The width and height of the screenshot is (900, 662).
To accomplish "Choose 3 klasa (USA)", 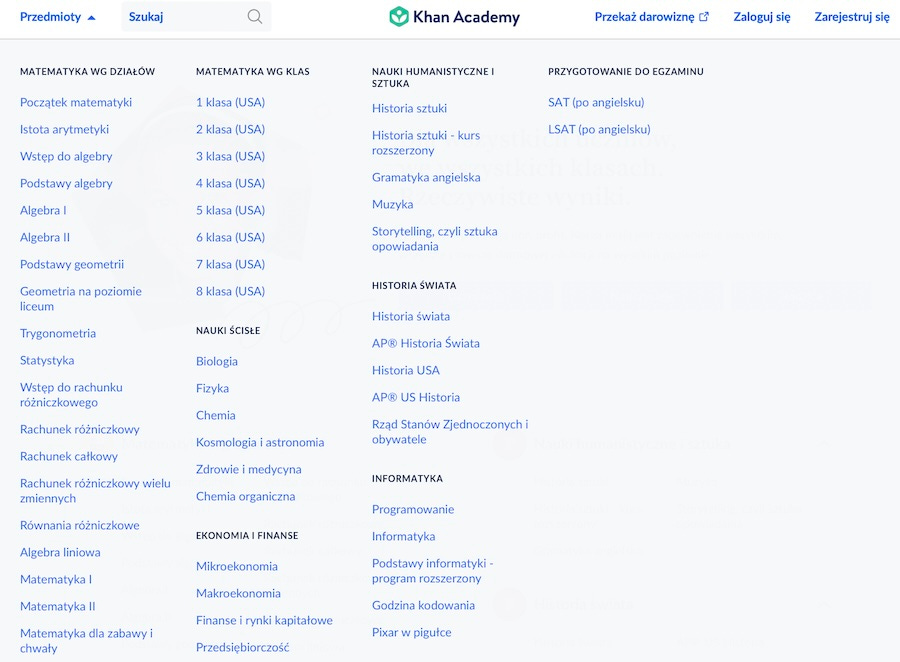I will point(230,156).
